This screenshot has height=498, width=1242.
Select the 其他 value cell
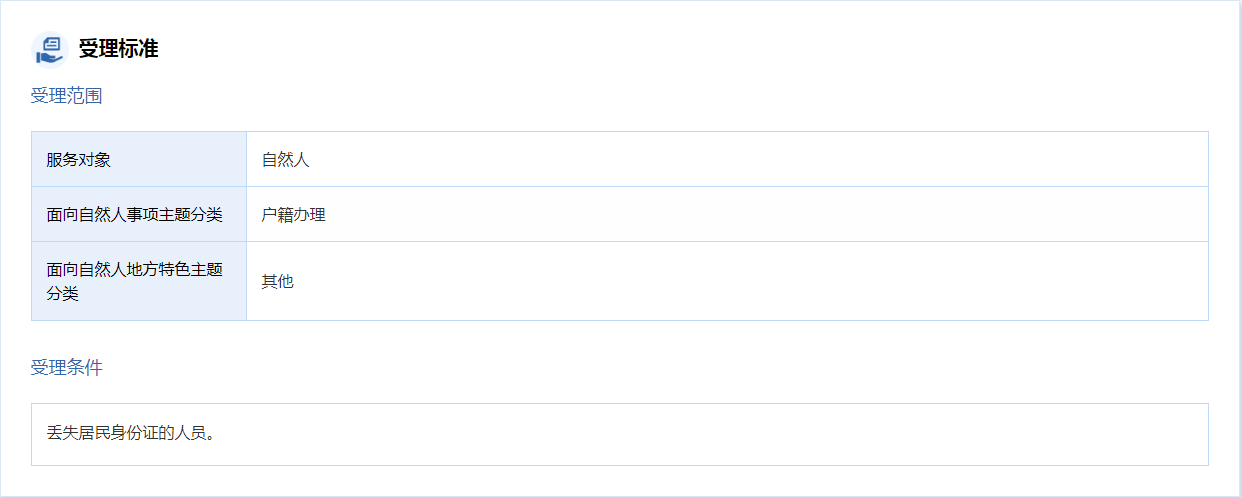[727, 281]
